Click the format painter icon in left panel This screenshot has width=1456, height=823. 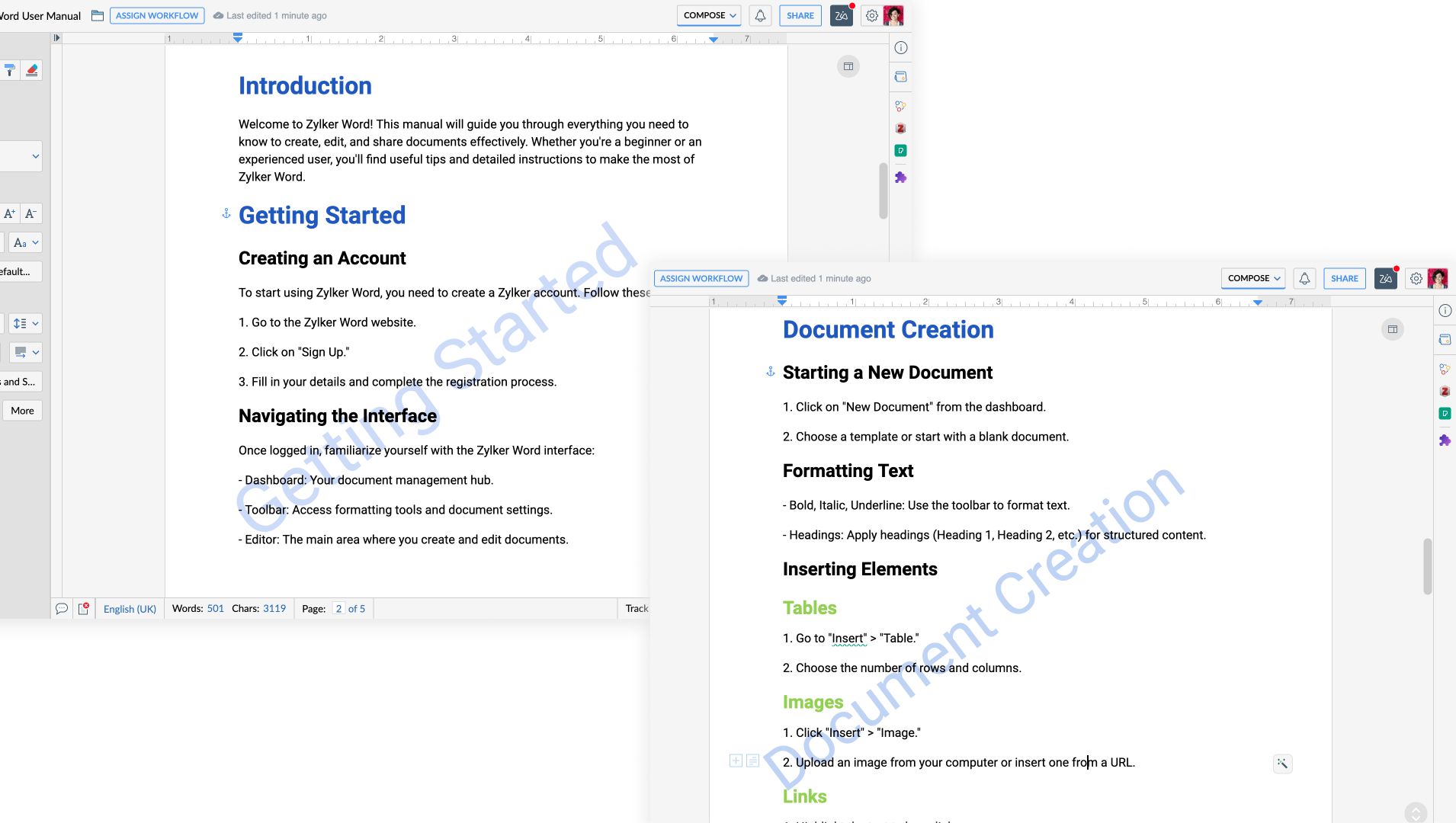pos(9,70)
